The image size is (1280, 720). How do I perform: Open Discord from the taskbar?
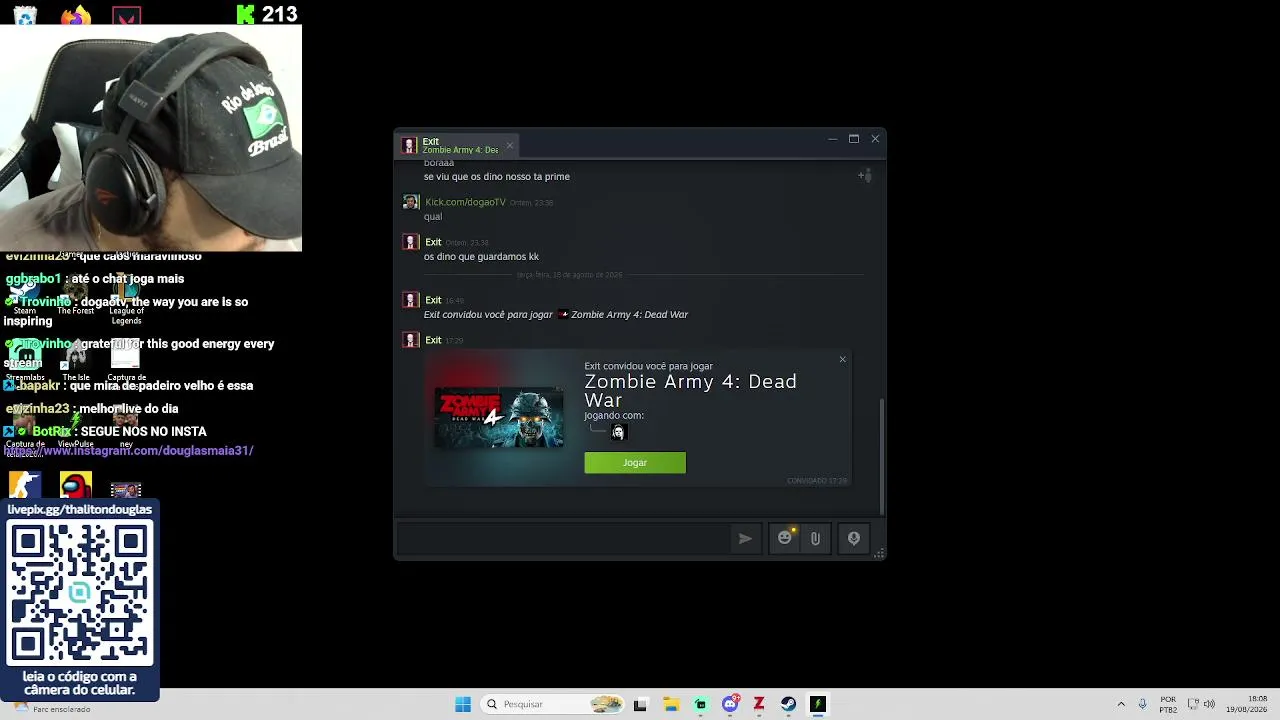pos(731,704)
